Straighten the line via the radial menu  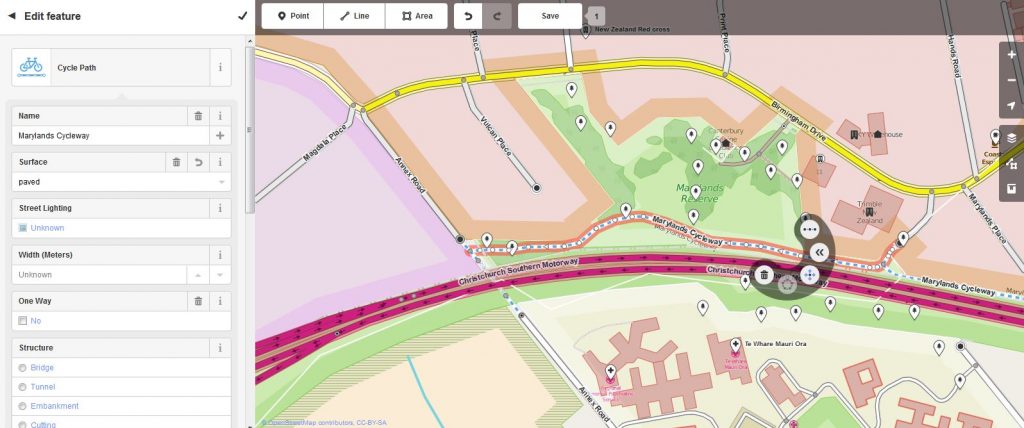click(810, 229)
